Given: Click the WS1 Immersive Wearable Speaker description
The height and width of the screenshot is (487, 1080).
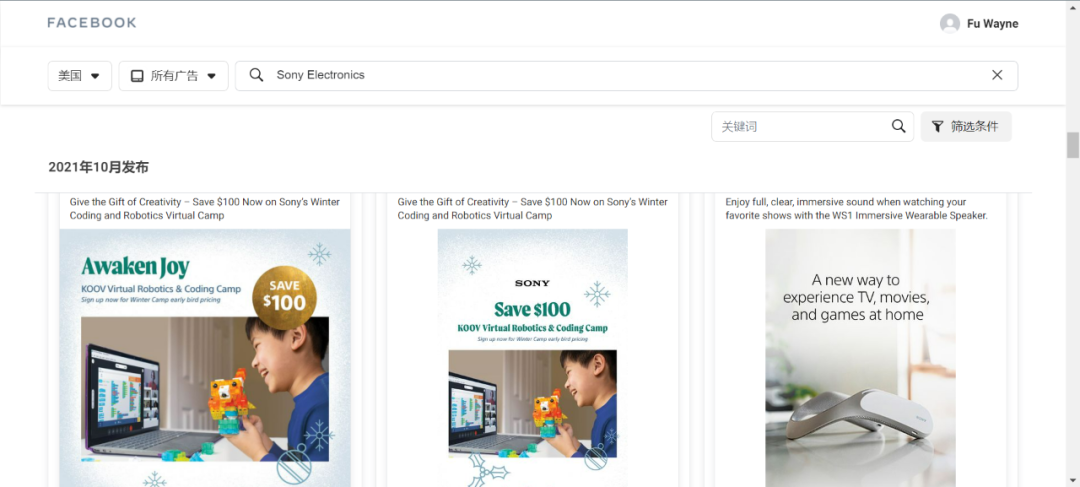Looking at the screenshot, I should pyautogui.click(x=856, y=209).
